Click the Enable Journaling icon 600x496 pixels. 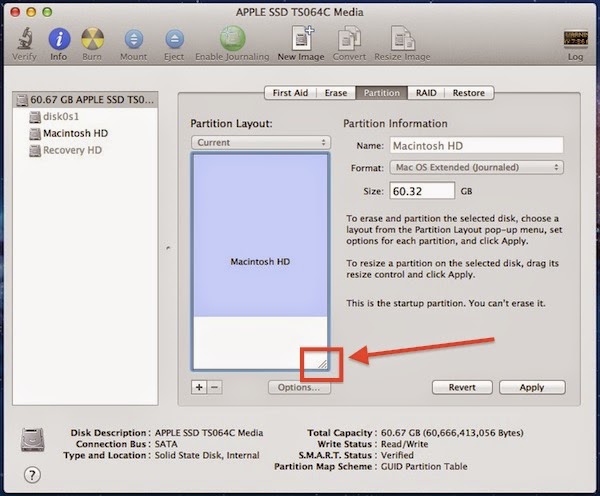[x=232, y=38]
